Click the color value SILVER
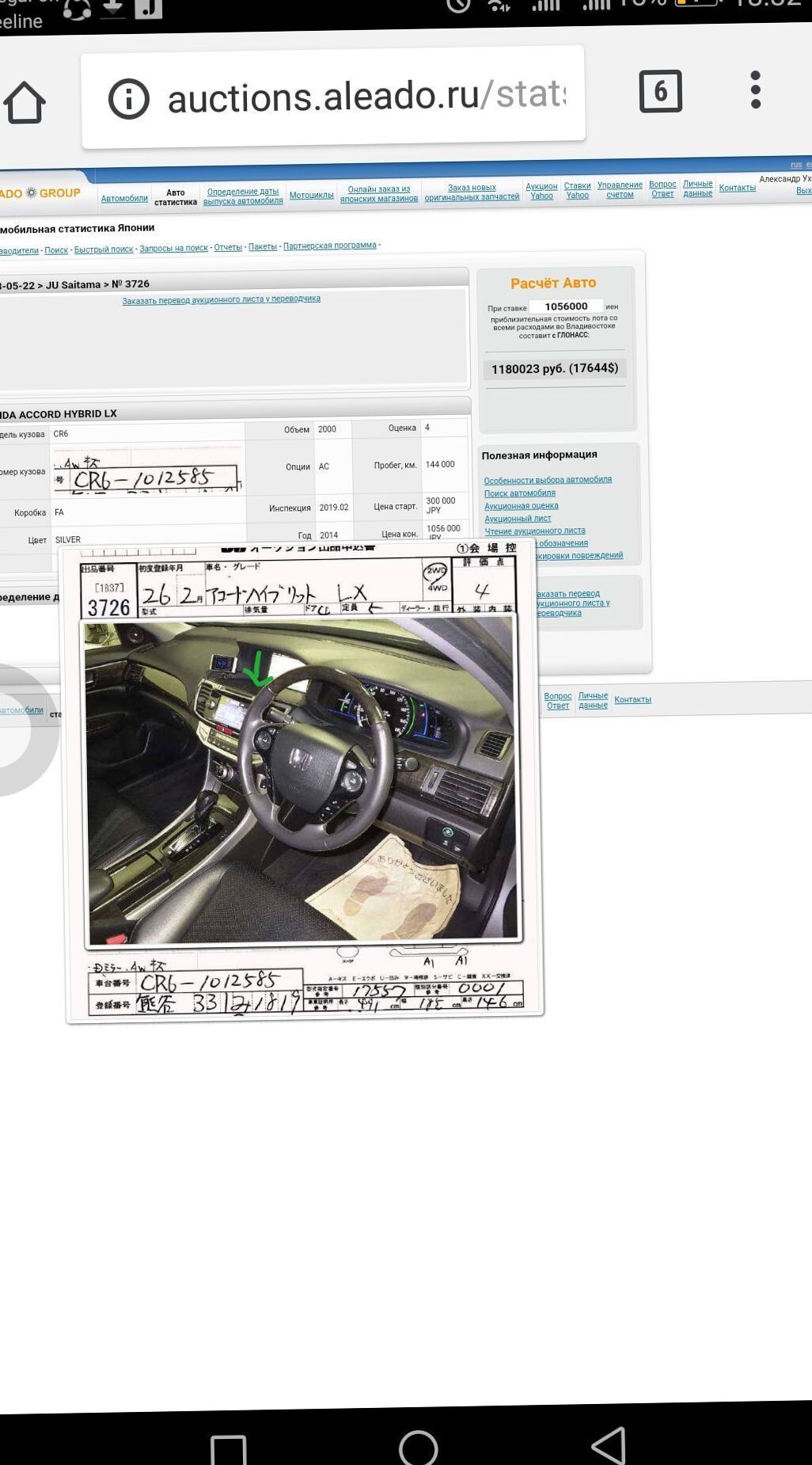The image size is (812, 1465). pyautogui.click(x=68, y=540)
